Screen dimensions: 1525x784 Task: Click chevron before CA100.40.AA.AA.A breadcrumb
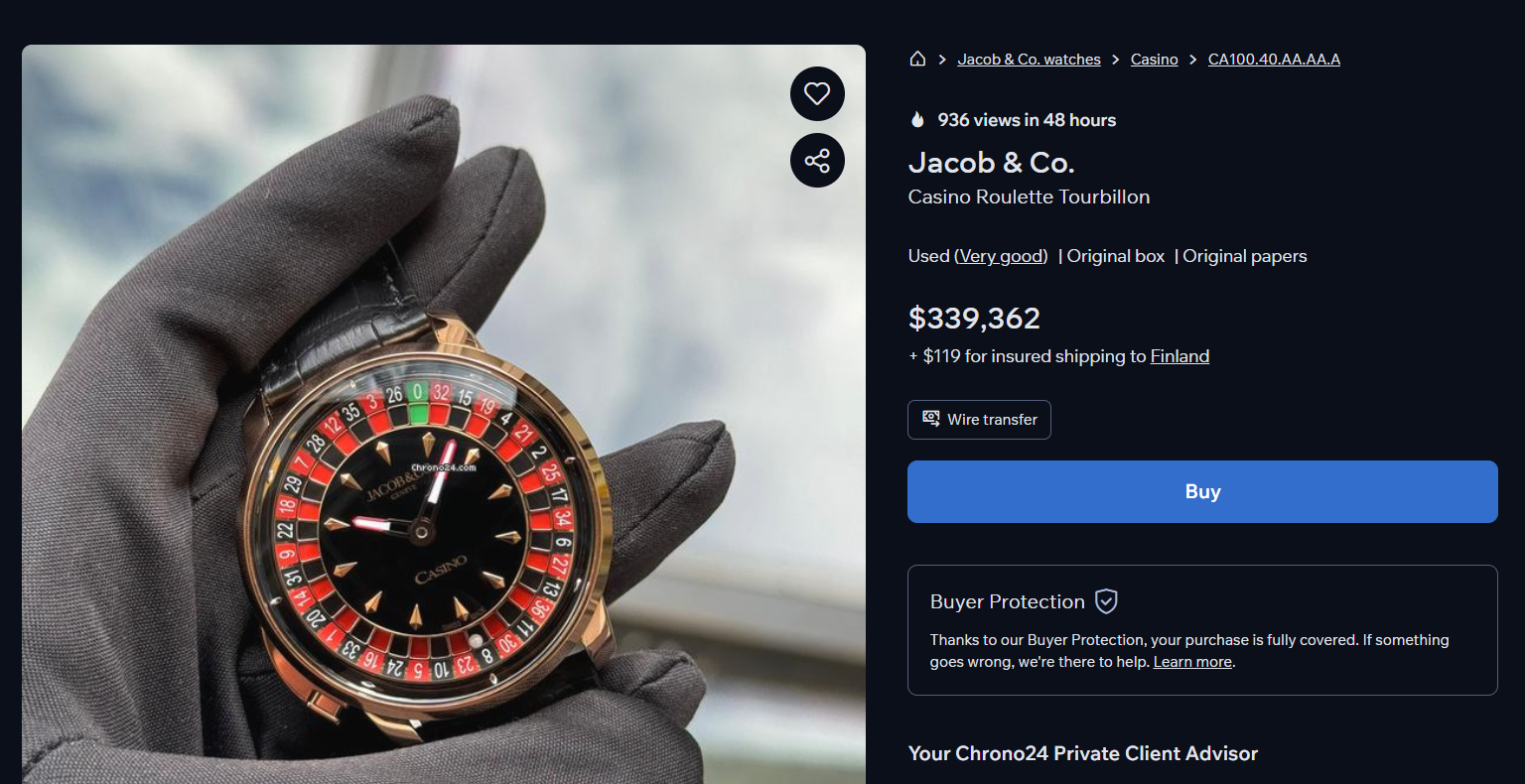tap(1193, 60)
